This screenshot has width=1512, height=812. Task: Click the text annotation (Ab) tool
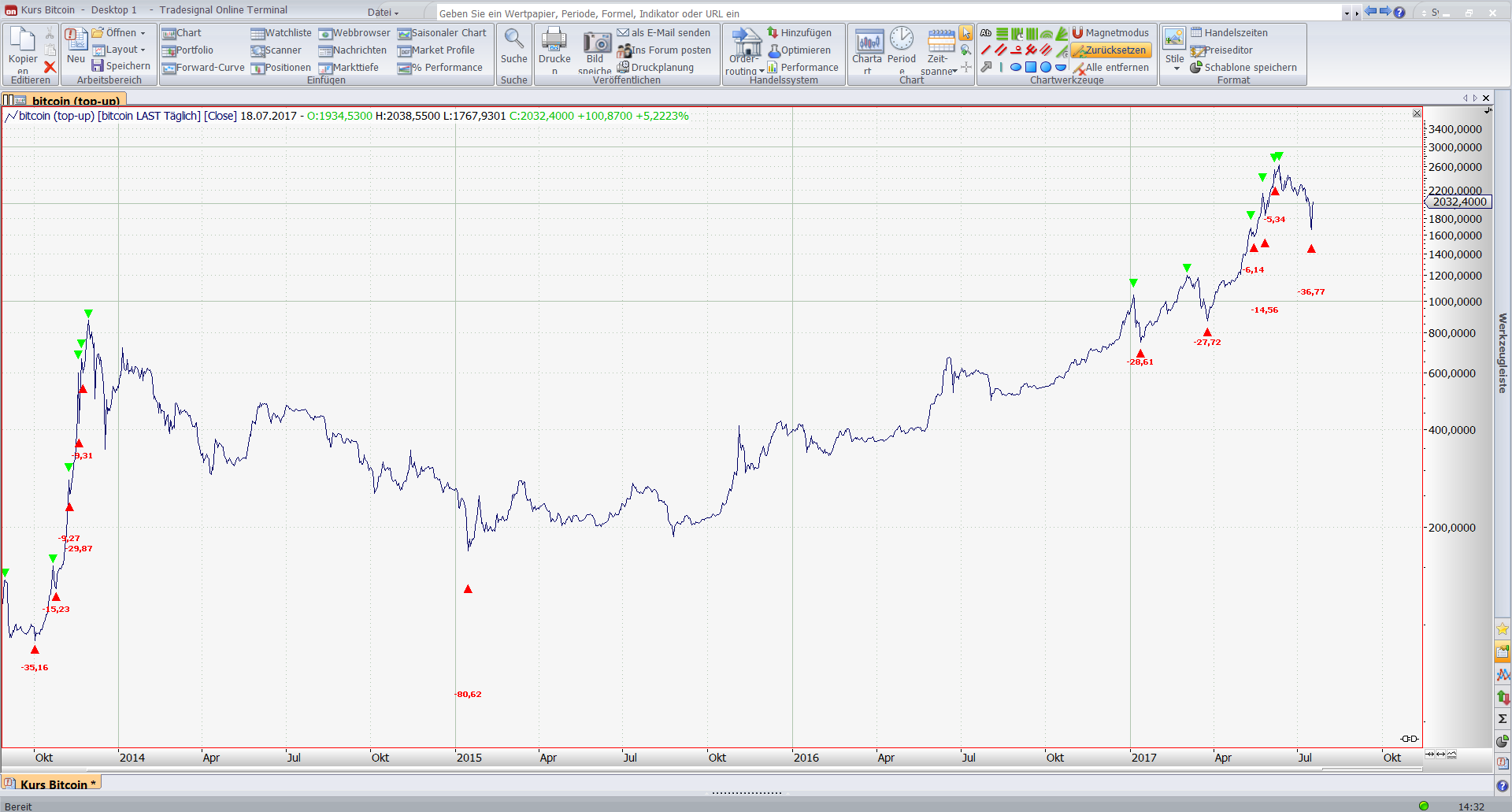(x=986, y=33)
